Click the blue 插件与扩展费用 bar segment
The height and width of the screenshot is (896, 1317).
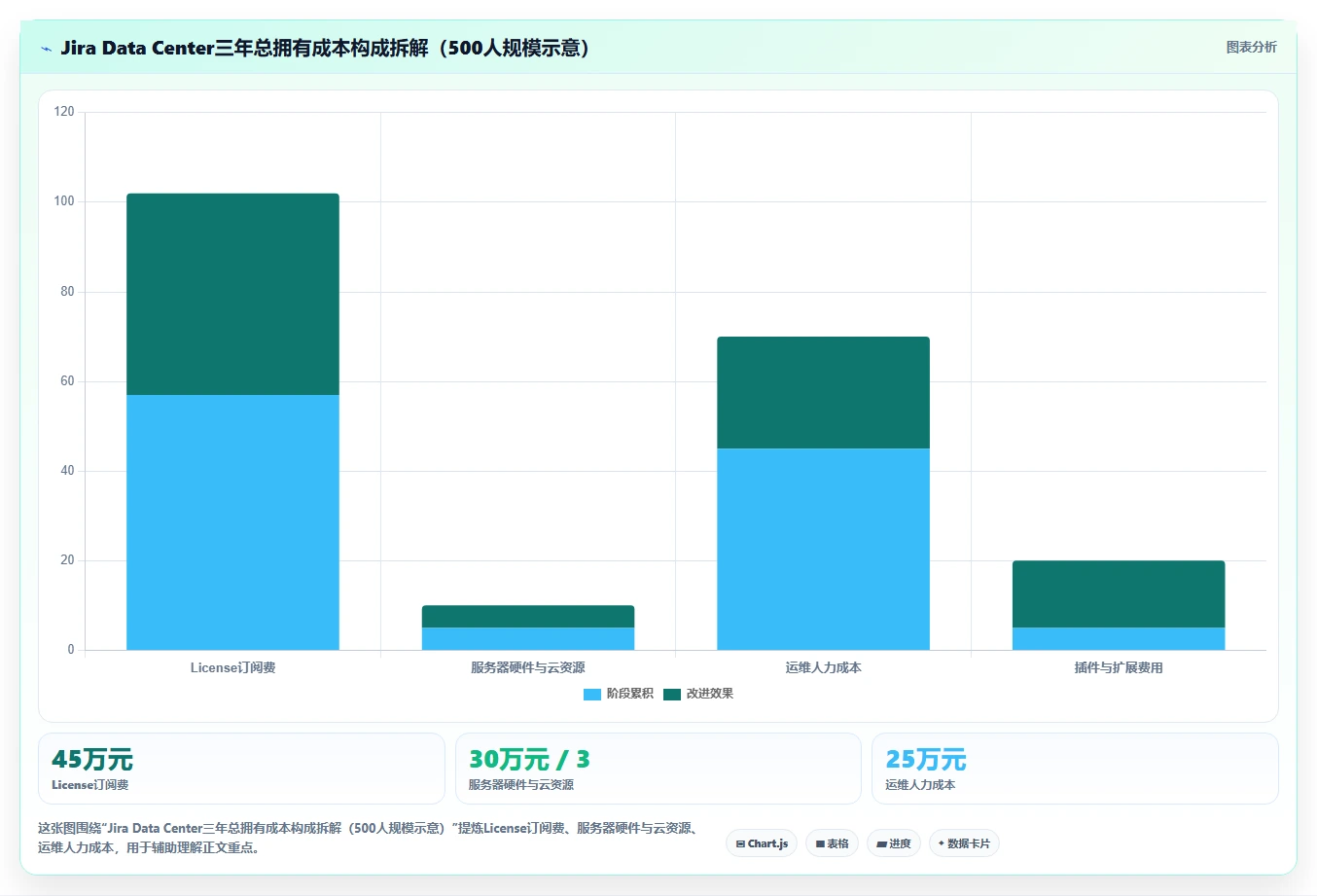tap(1119, 638)
